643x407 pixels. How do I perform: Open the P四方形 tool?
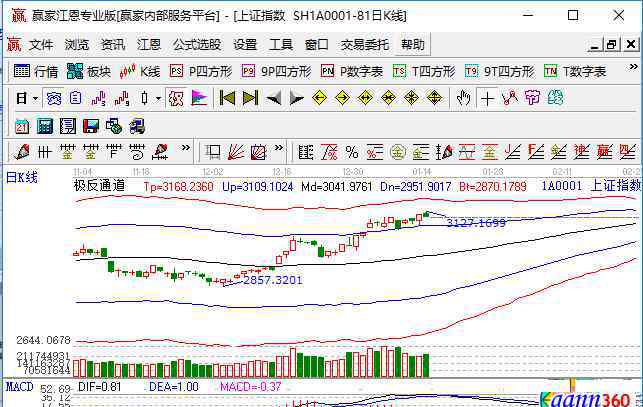(x=201, y=71)
